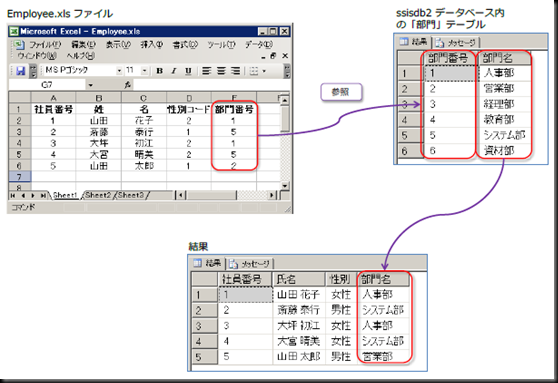Select column A header in Excel
The height and width of the screenshot is (383, 558).
click(x=53, y=97)
